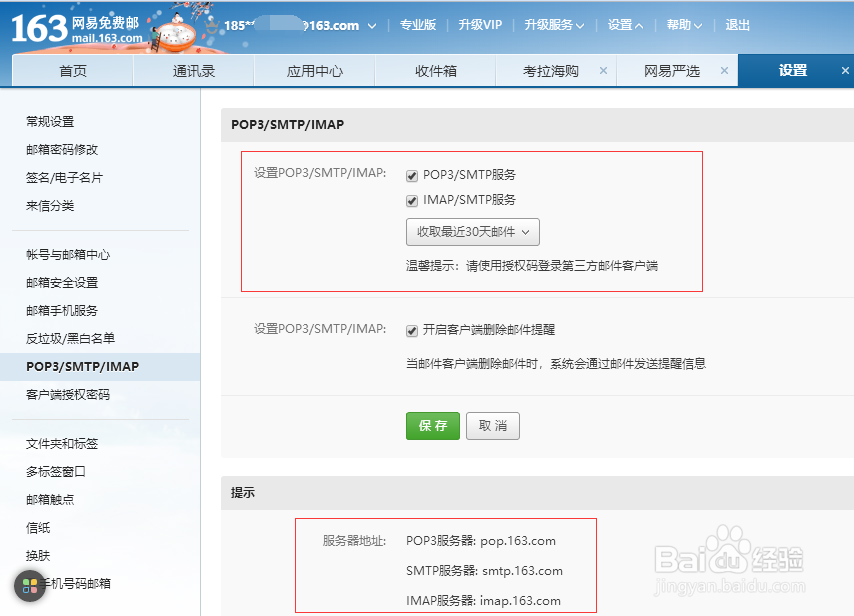Open 邮箱密码修改 settings
The width and height of the screenshot is (854, 616).
coord(62,149)
